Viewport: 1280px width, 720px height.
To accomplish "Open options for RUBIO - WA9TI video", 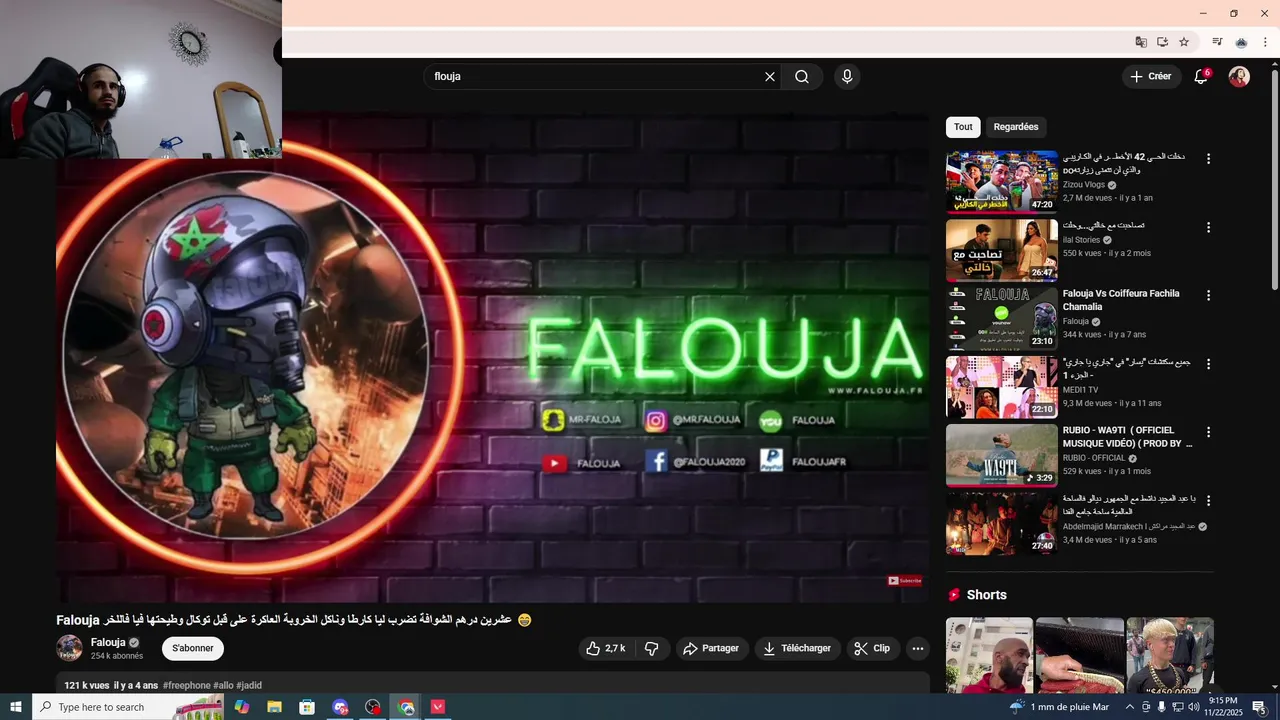I will pos(1208,433).
